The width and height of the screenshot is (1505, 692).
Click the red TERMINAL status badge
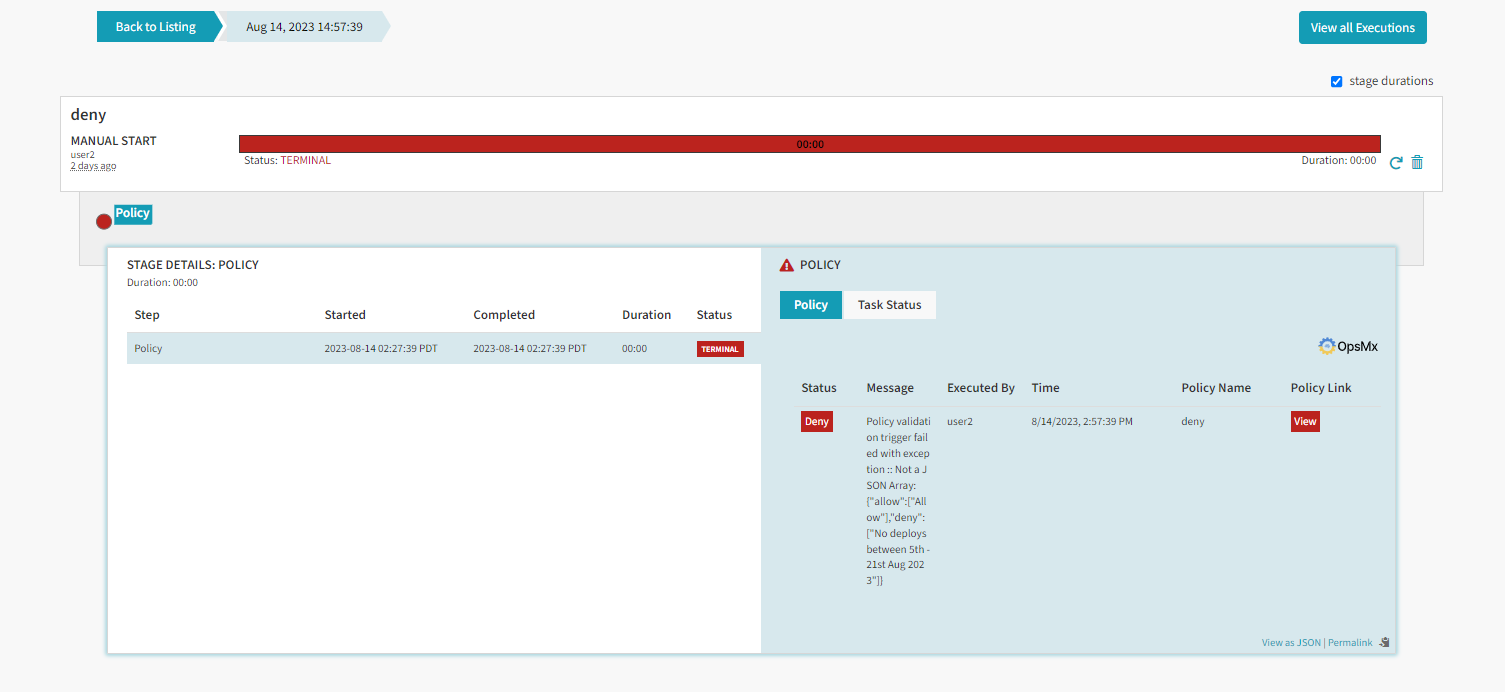[720, 349]
